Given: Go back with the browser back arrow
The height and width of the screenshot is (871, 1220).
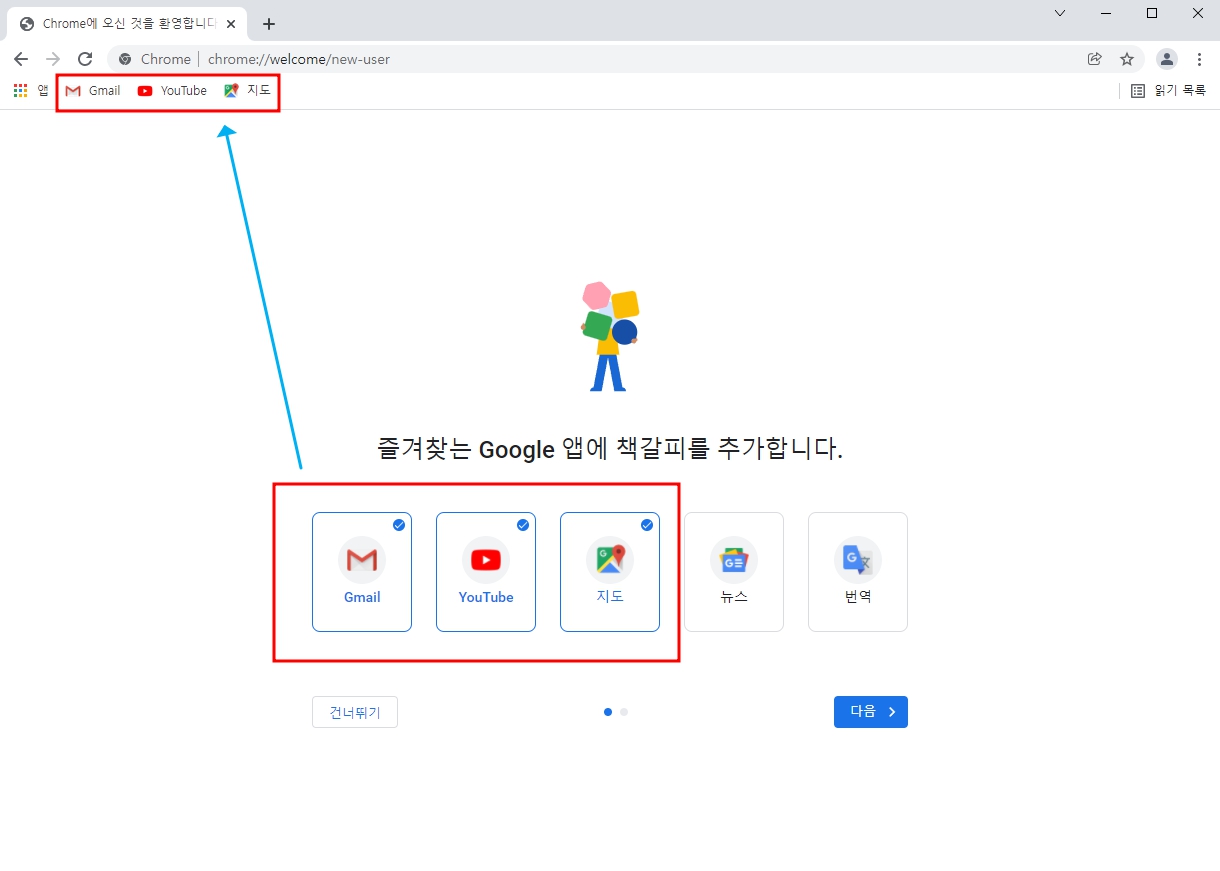Looking at the screenshot, I should (x=21, y=59).
